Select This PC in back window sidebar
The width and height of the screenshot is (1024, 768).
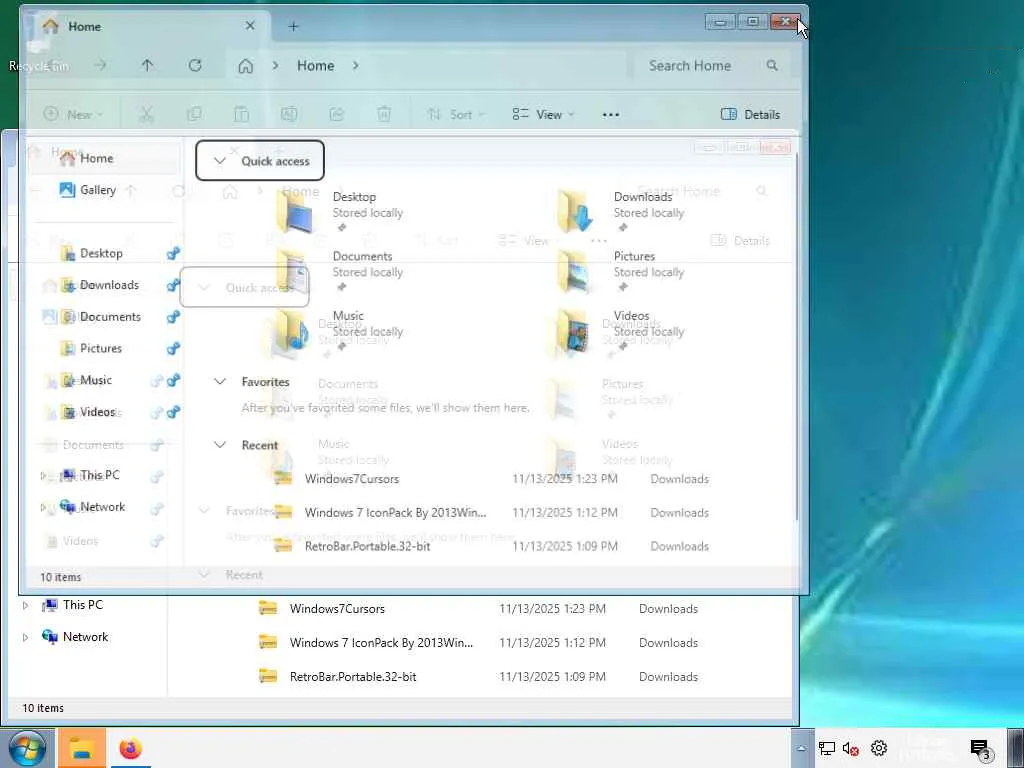point(83,605)
